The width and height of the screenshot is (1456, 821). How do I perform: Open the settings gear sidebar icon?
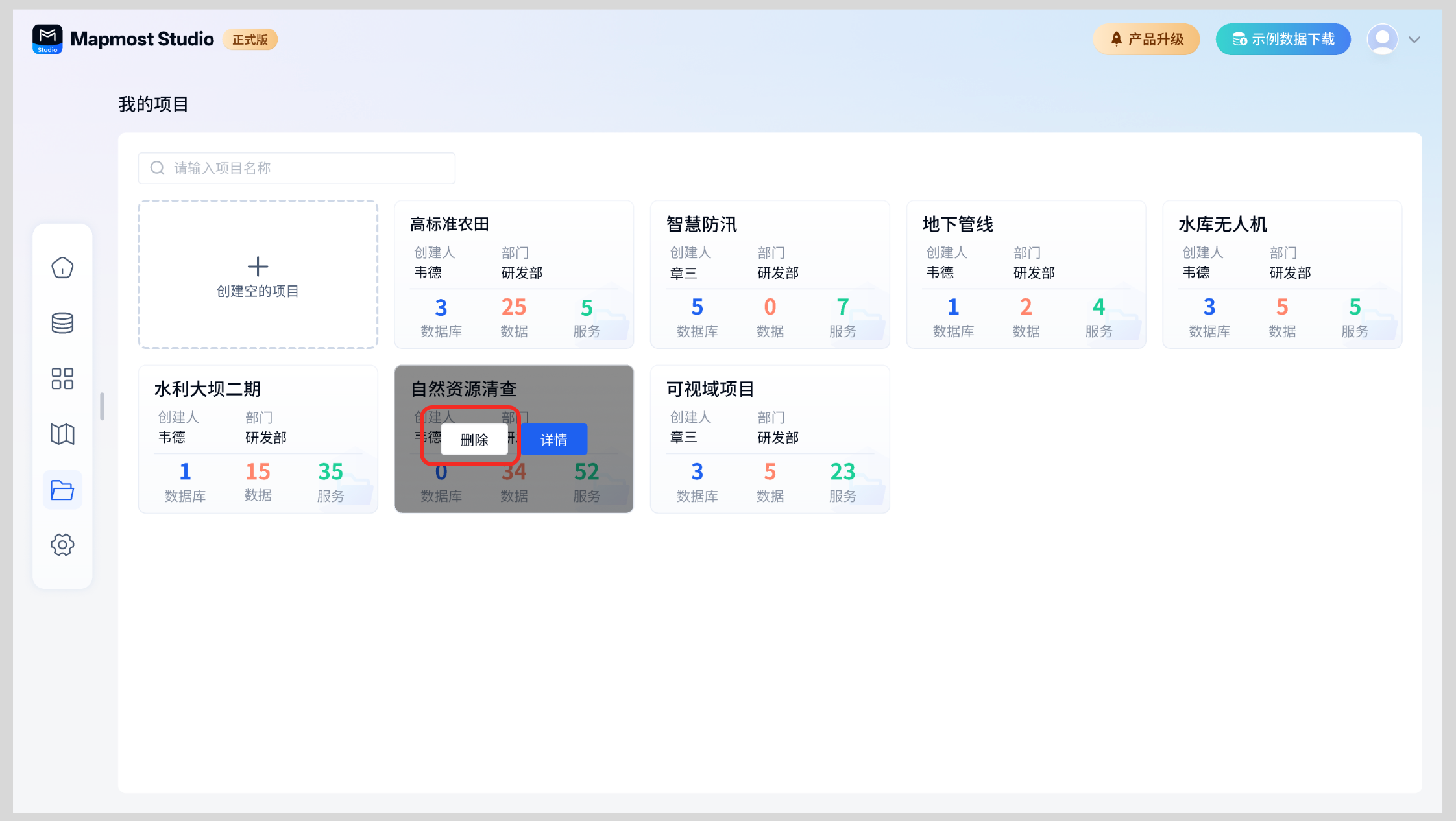click(x=62, y=545)
